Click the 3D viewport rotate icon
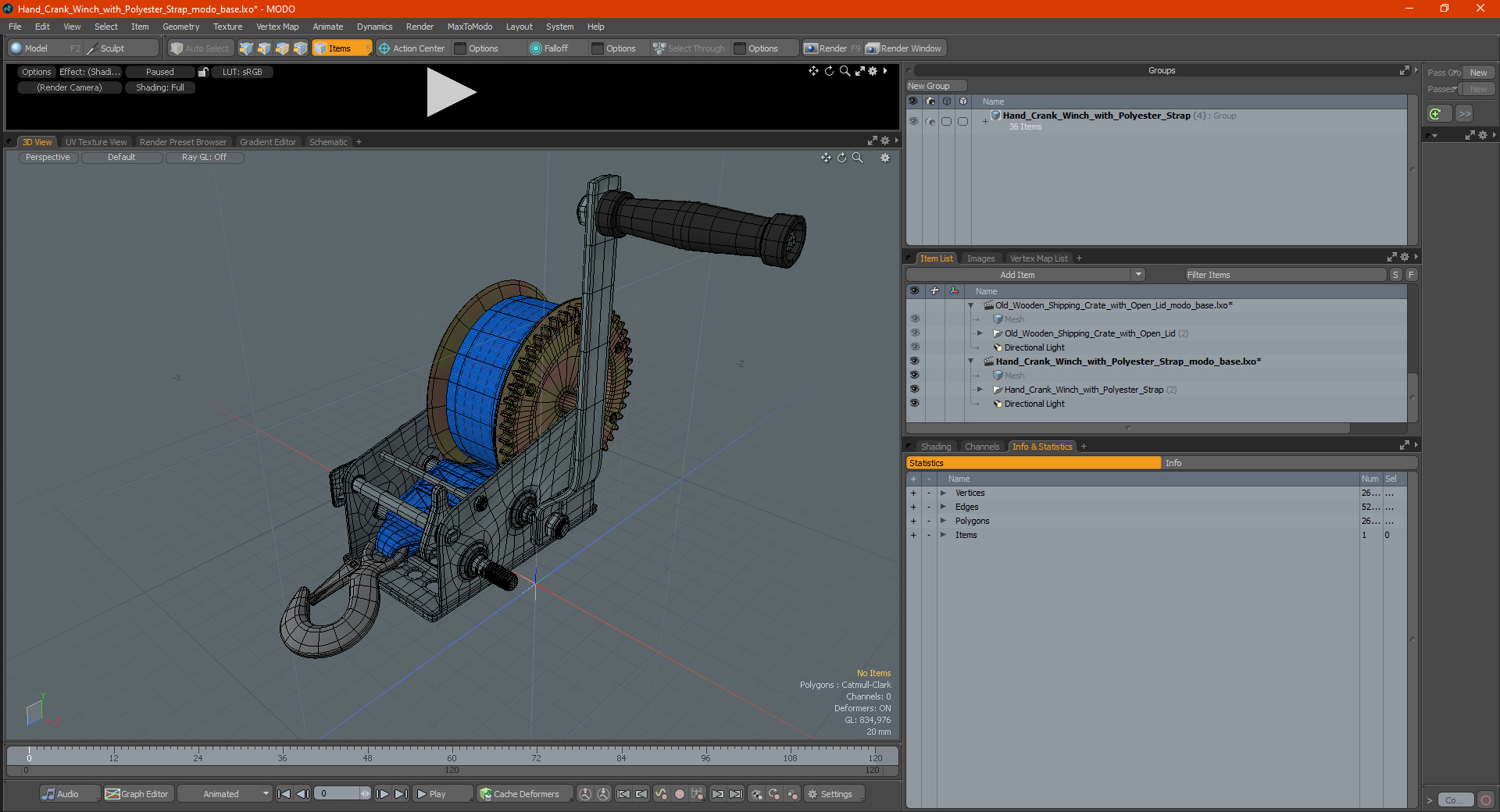 click(x=842, y=158)
